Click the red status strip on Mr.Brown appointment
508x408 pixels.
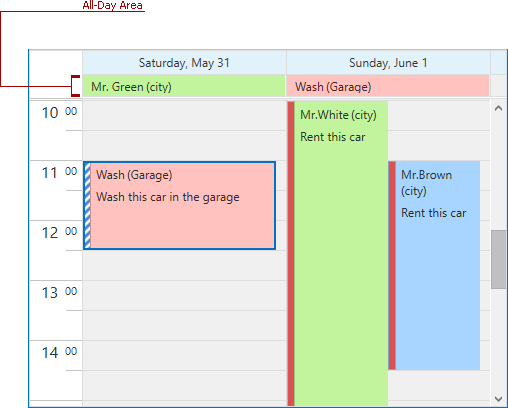[392, 266]
